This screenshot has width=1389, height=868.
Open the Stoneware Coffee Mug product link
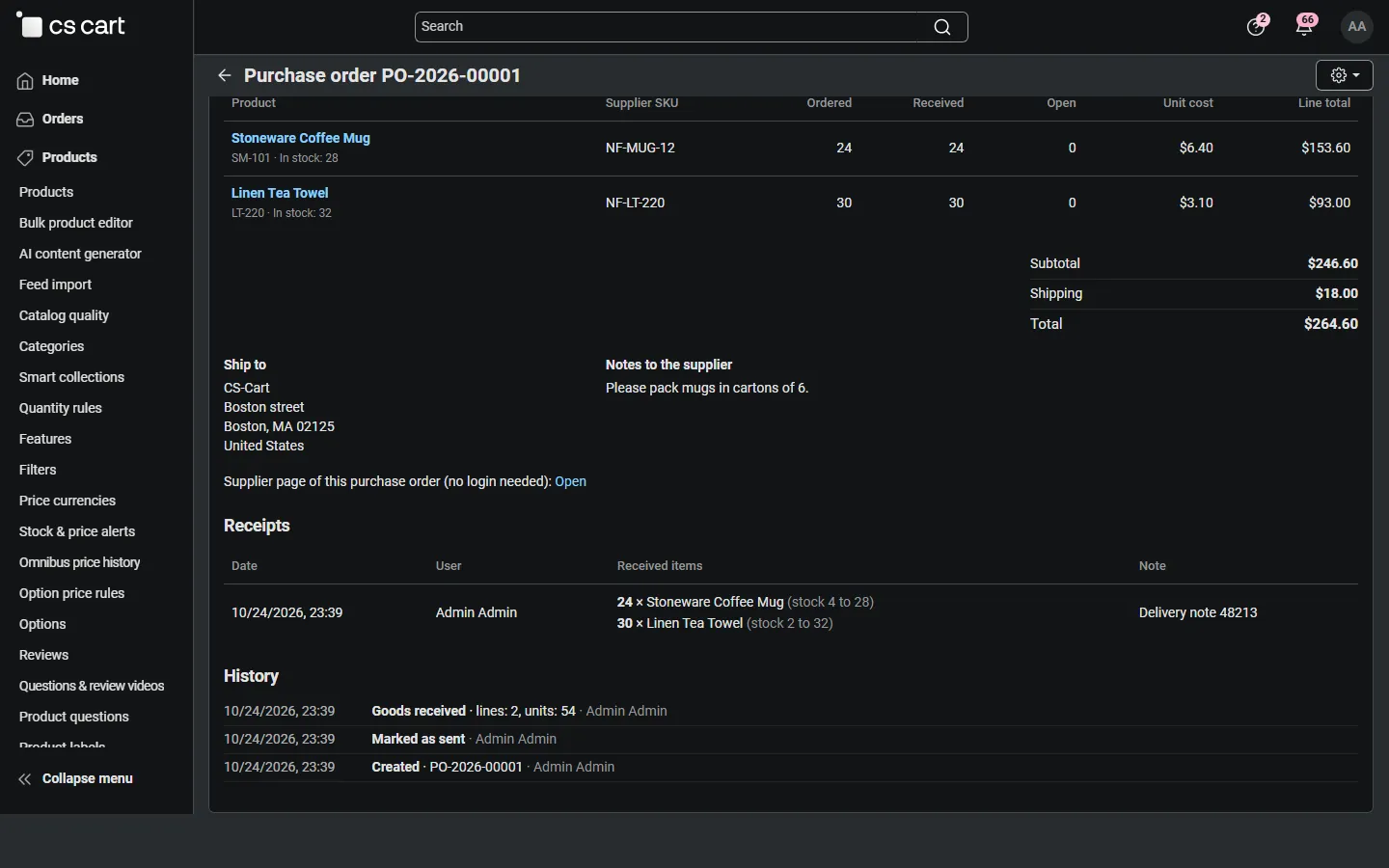[301, 138]
